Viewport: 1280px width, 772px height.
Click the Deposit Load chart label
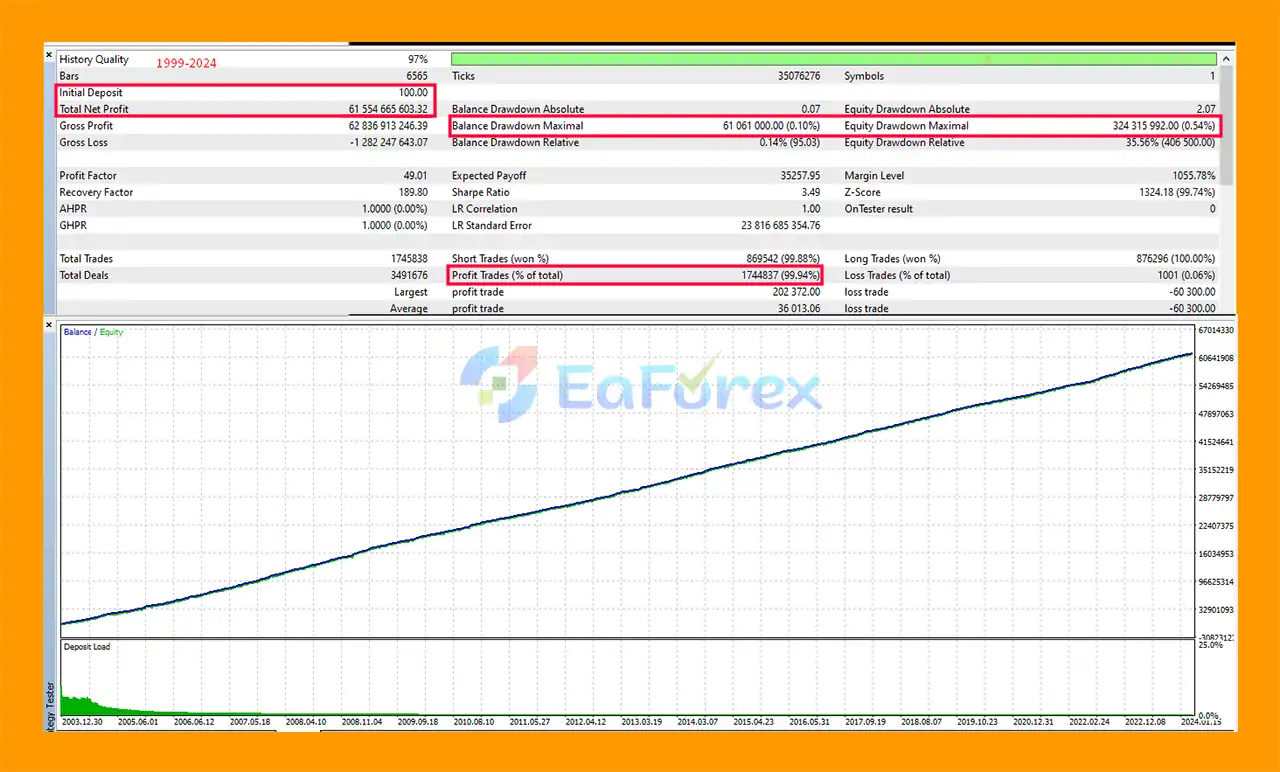click(x=87, y=647)
